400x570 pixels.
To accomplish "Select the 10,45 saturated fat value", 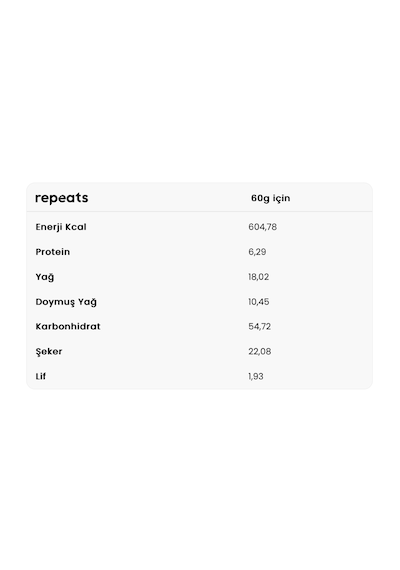I will [259, 302].
